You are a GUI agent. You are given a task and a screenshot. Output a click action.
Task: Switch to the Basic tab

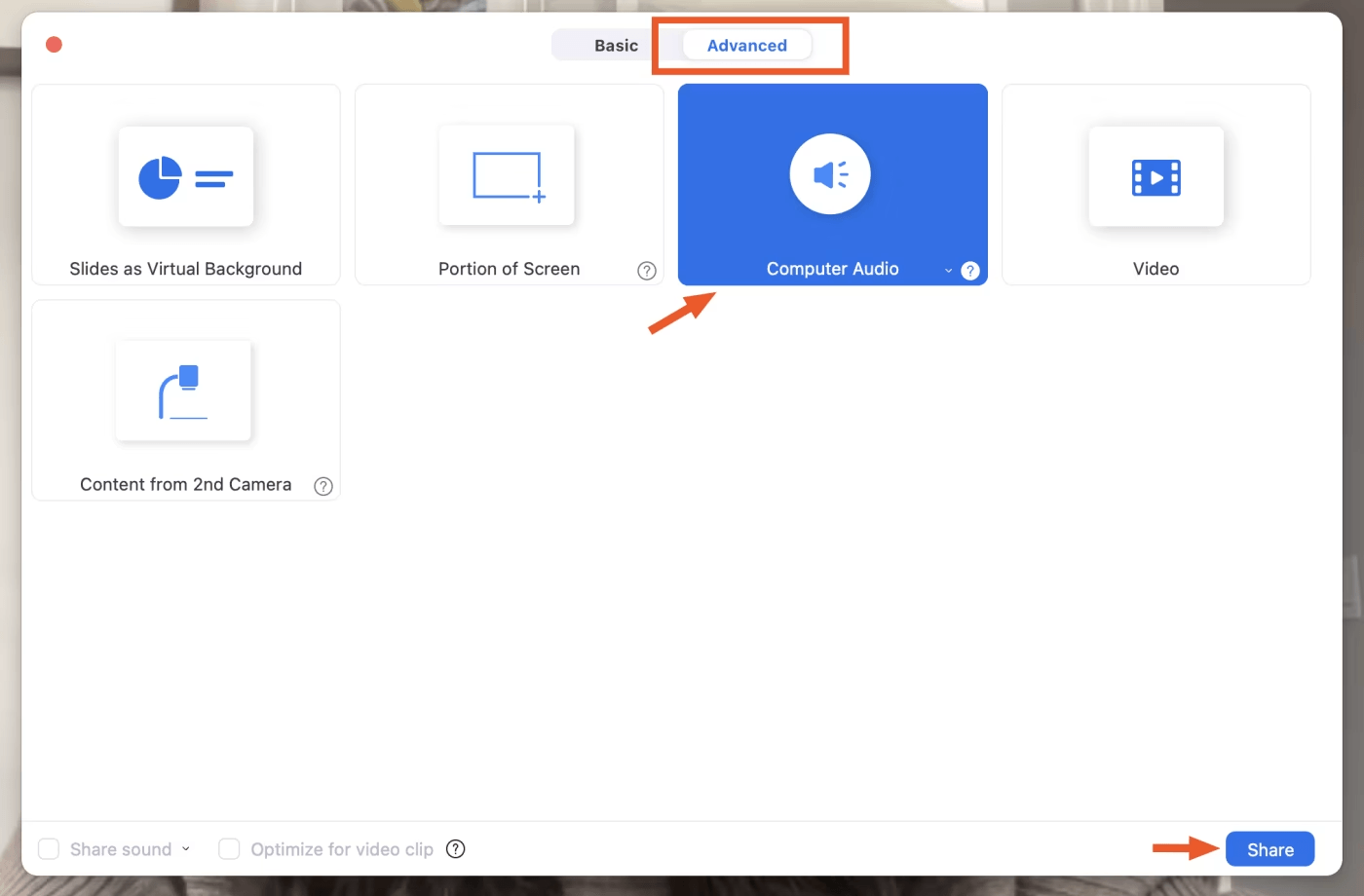click(x=616, y=45)
